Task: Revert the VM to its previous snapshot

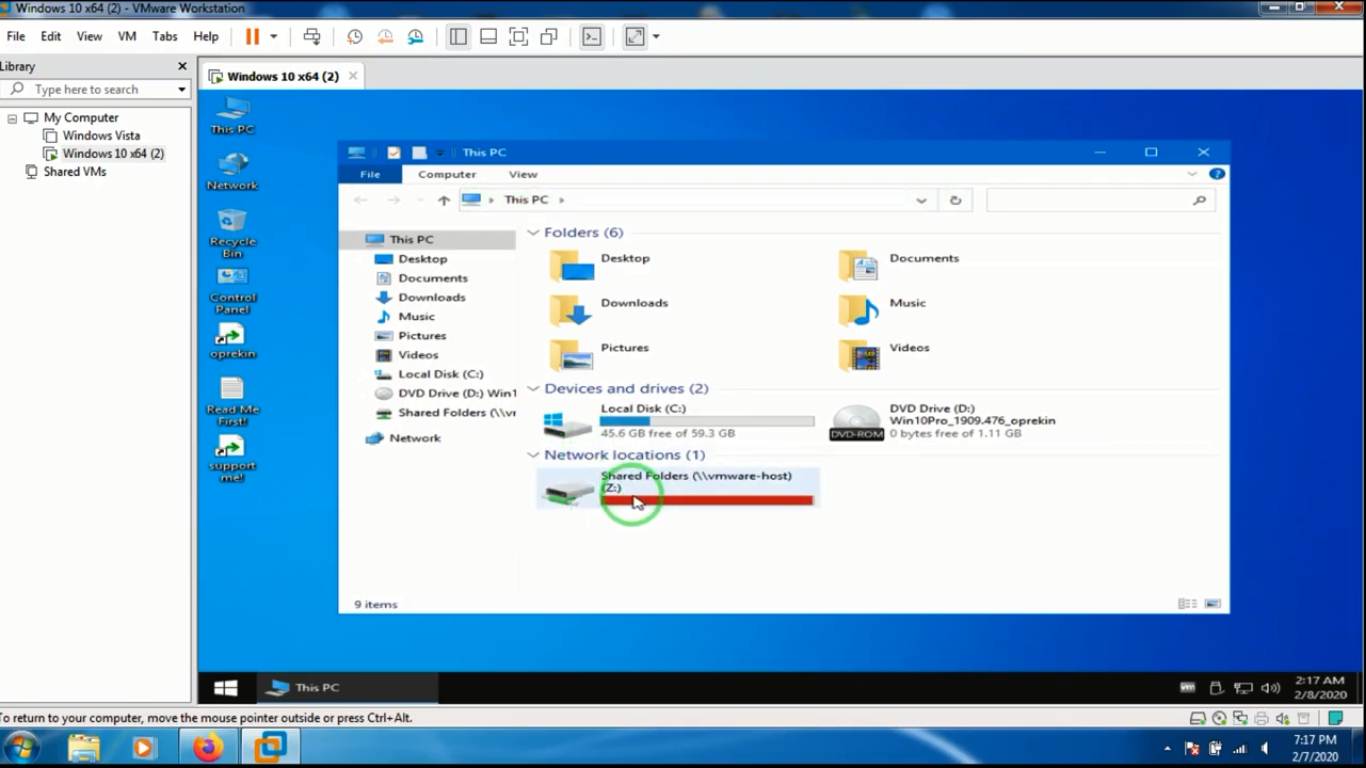Action: coord(385,37)
